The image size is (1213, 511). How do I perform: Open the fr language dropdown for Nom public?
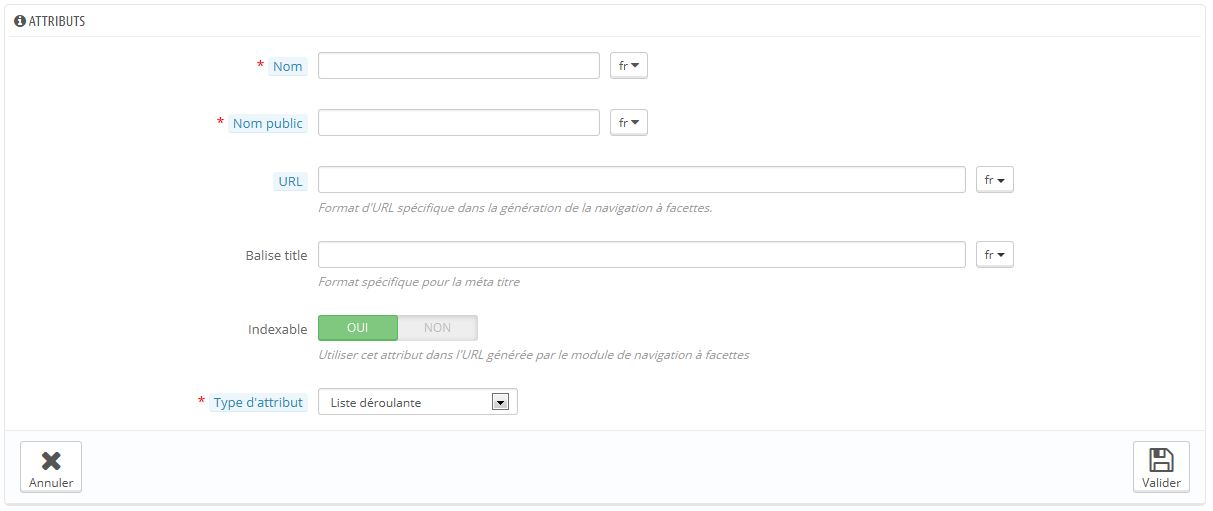[x=629, y=123]
